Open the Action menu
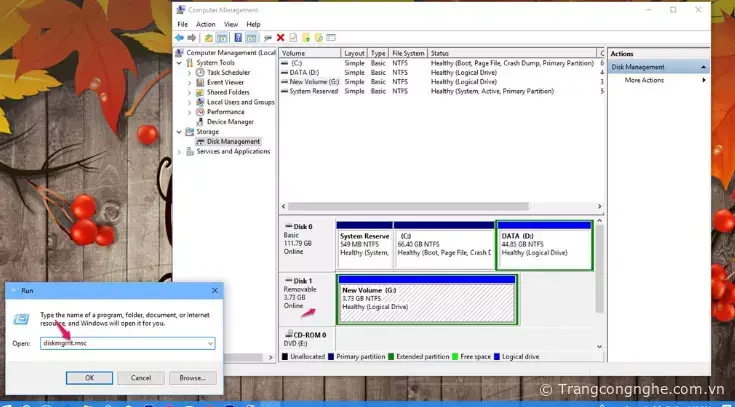The image size is (735, 407). 205,24
